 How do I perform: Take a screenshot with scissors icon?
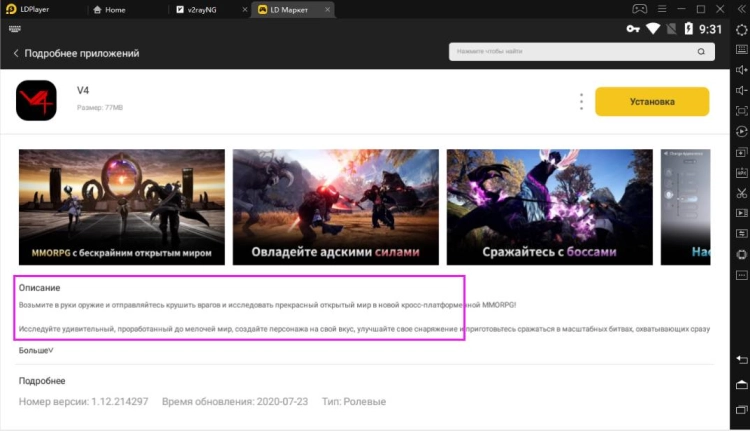pyautogui.click(x=741, y=193)
